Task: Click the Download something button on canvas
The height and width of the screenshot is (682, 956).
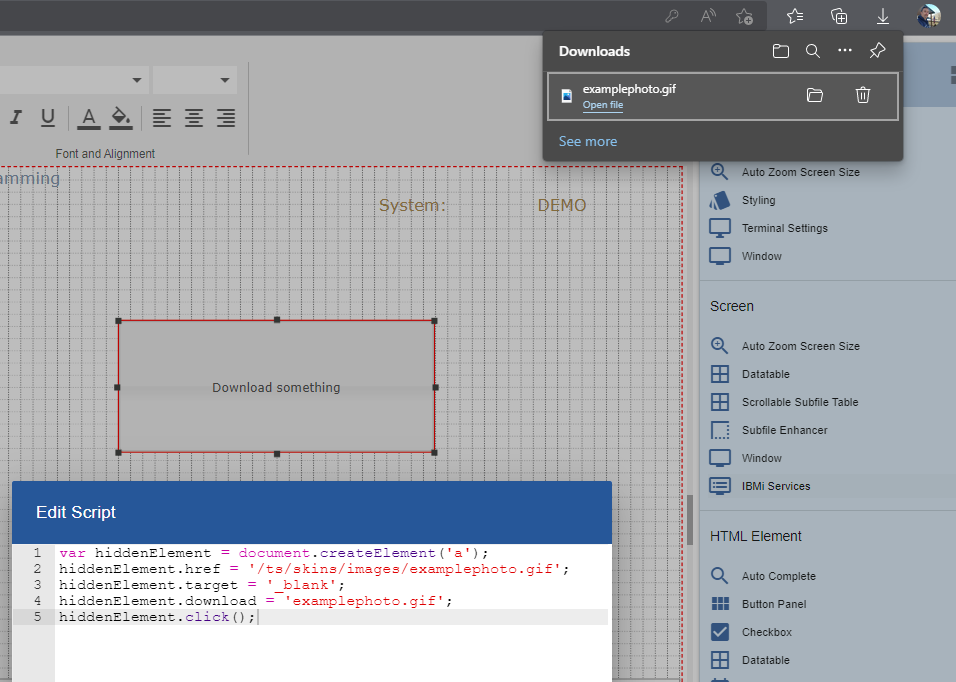Action: 276,387
